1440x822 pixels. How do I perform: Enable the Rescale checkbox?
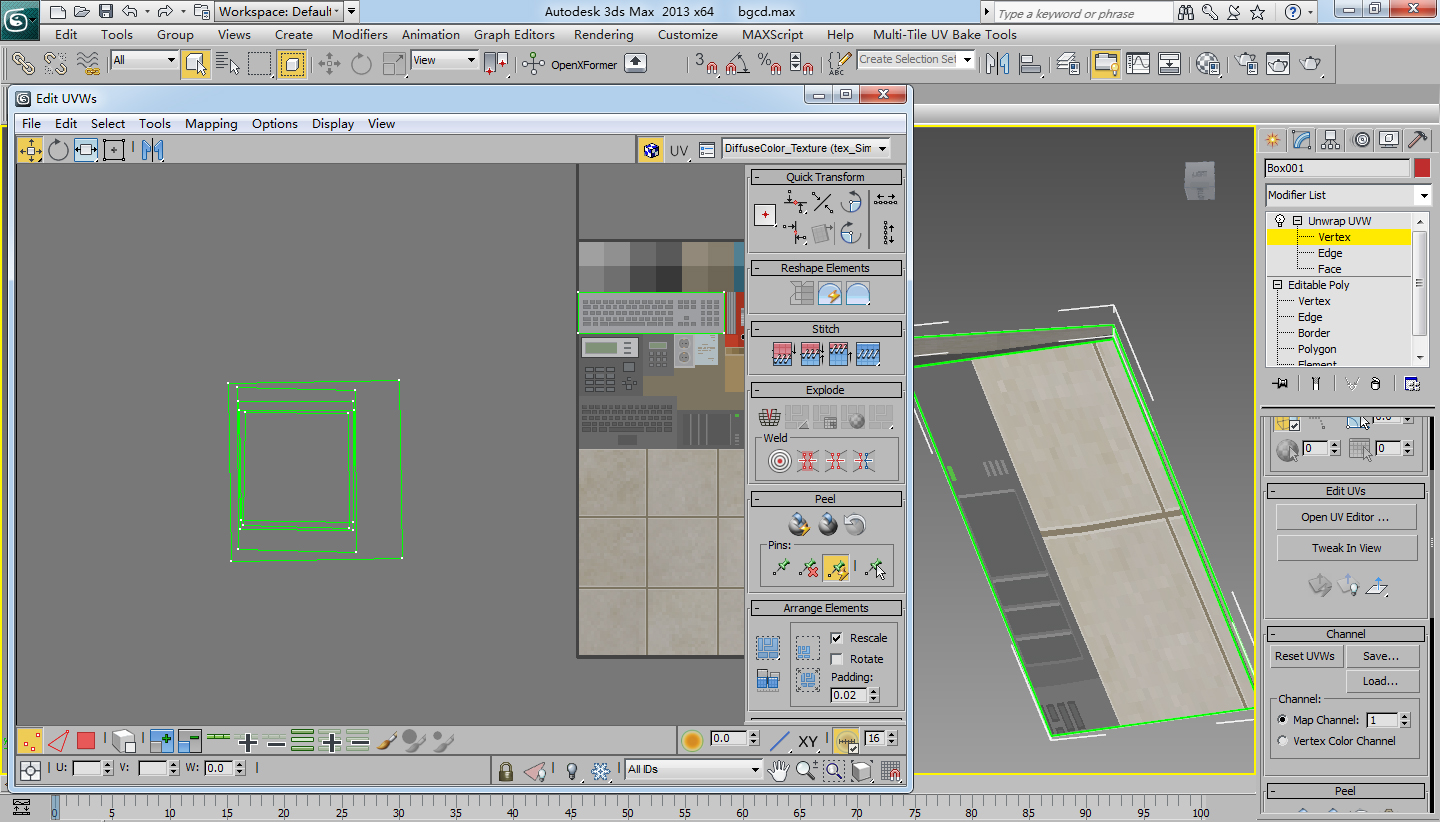pyautogui.click(x=837, y=637)
